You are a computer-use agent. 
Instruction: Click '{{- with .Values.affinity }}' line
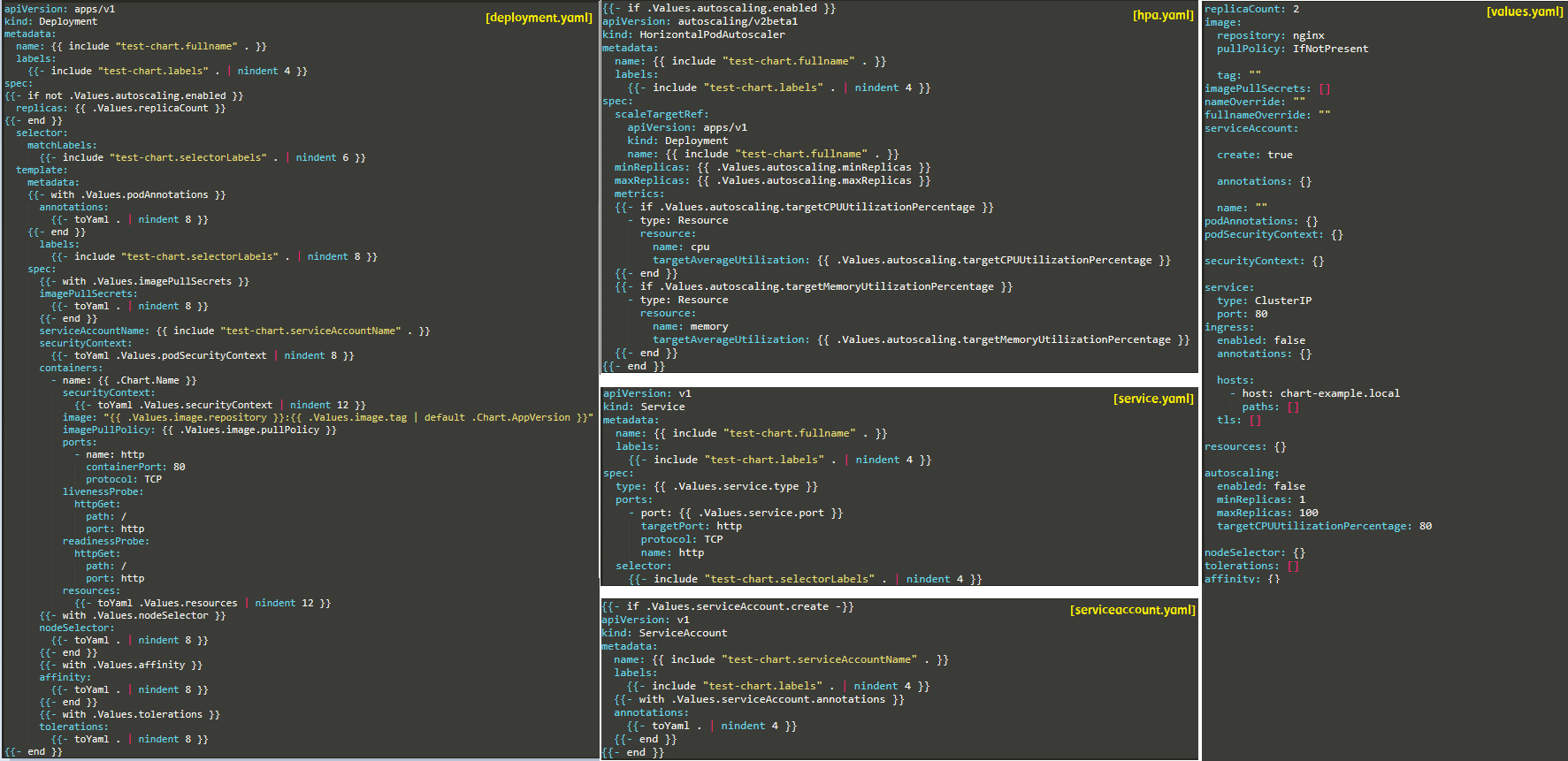121,665
